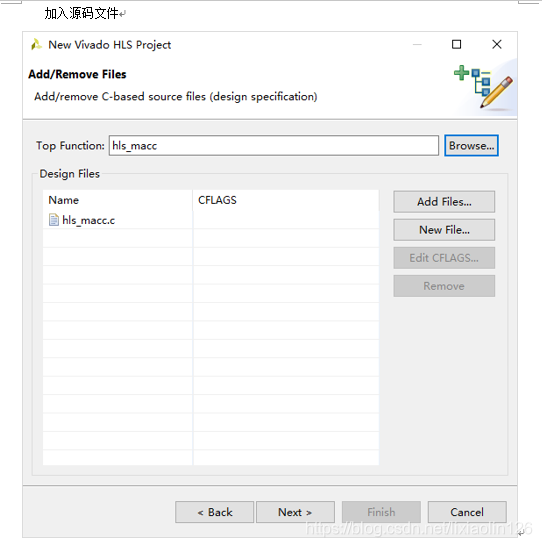Click the Vivado HLS logo in title bar
This screenshot has height=547, width=542.
click(36, 45)
